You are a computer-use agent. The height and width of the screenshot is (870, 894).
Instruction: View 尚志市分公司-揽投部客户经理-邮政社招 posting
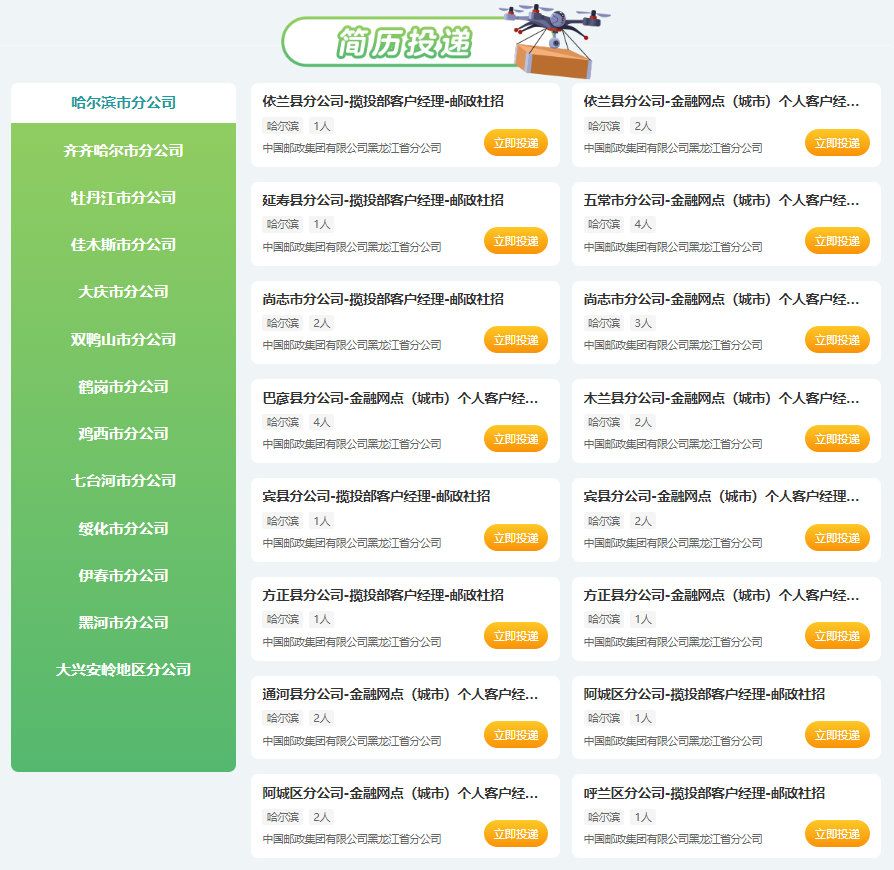click(383, 299)
